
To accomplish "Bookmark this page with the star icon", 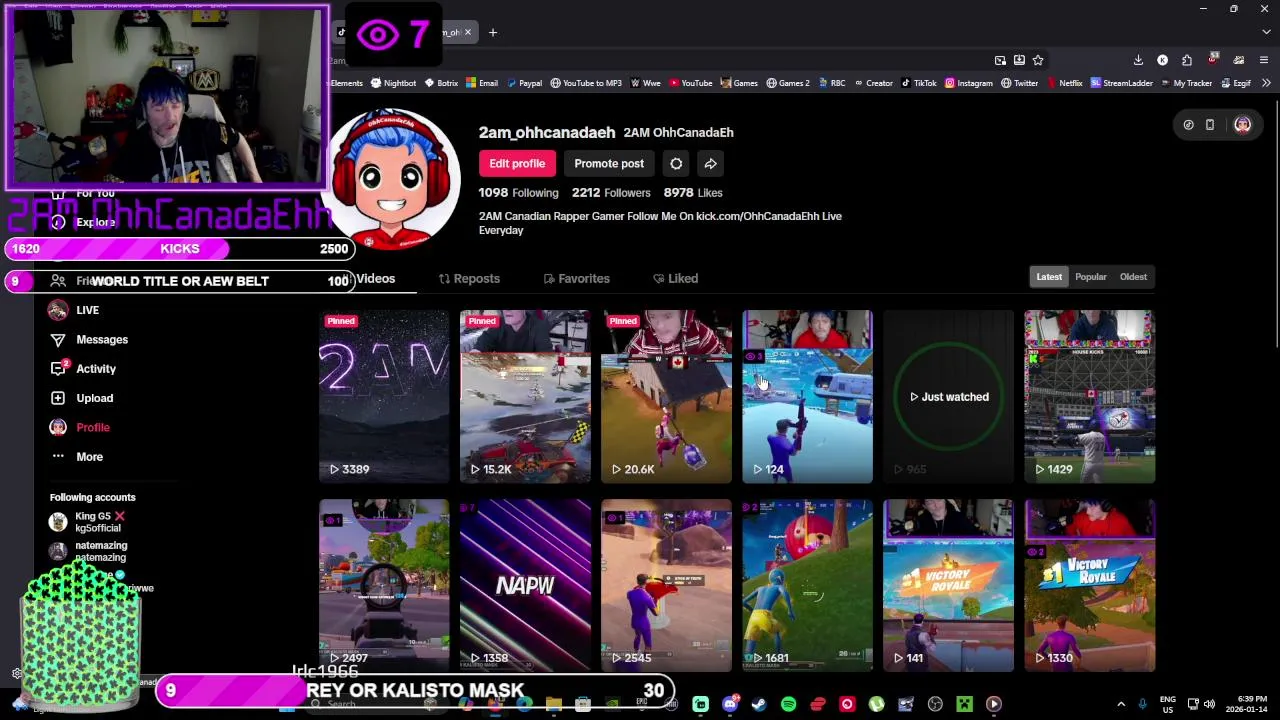I will [1038, 60].
